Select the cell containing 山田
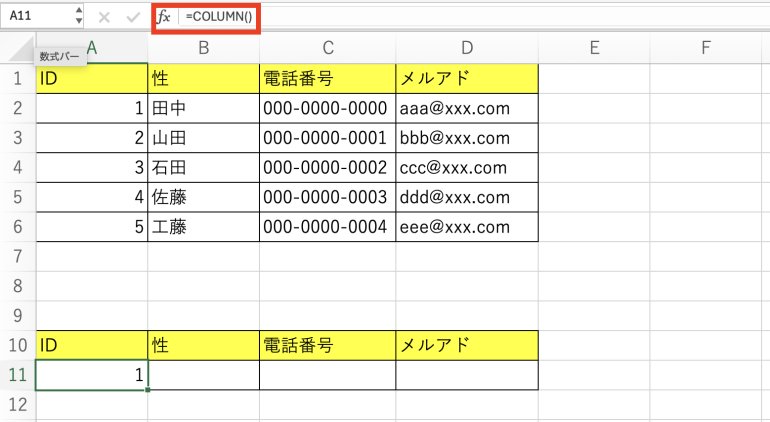Image resolution: width=770 pixels, height=422 pixels. pyautogui.click(x=203, y=138)
